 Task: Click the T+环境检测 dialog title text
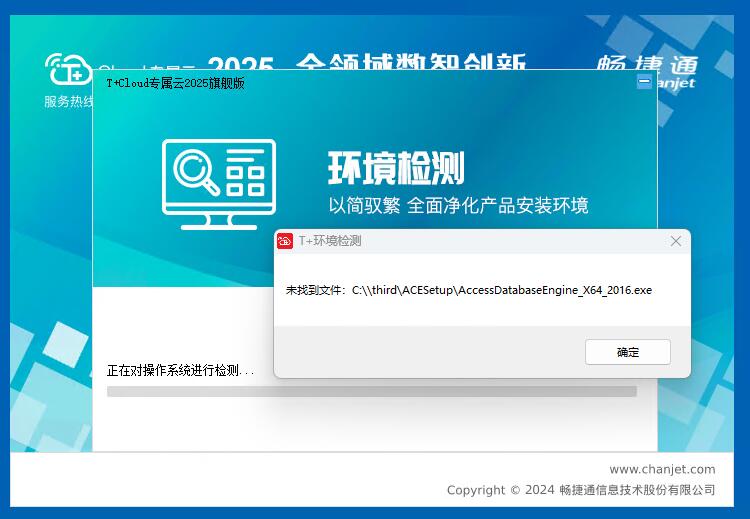coord(330,241)
